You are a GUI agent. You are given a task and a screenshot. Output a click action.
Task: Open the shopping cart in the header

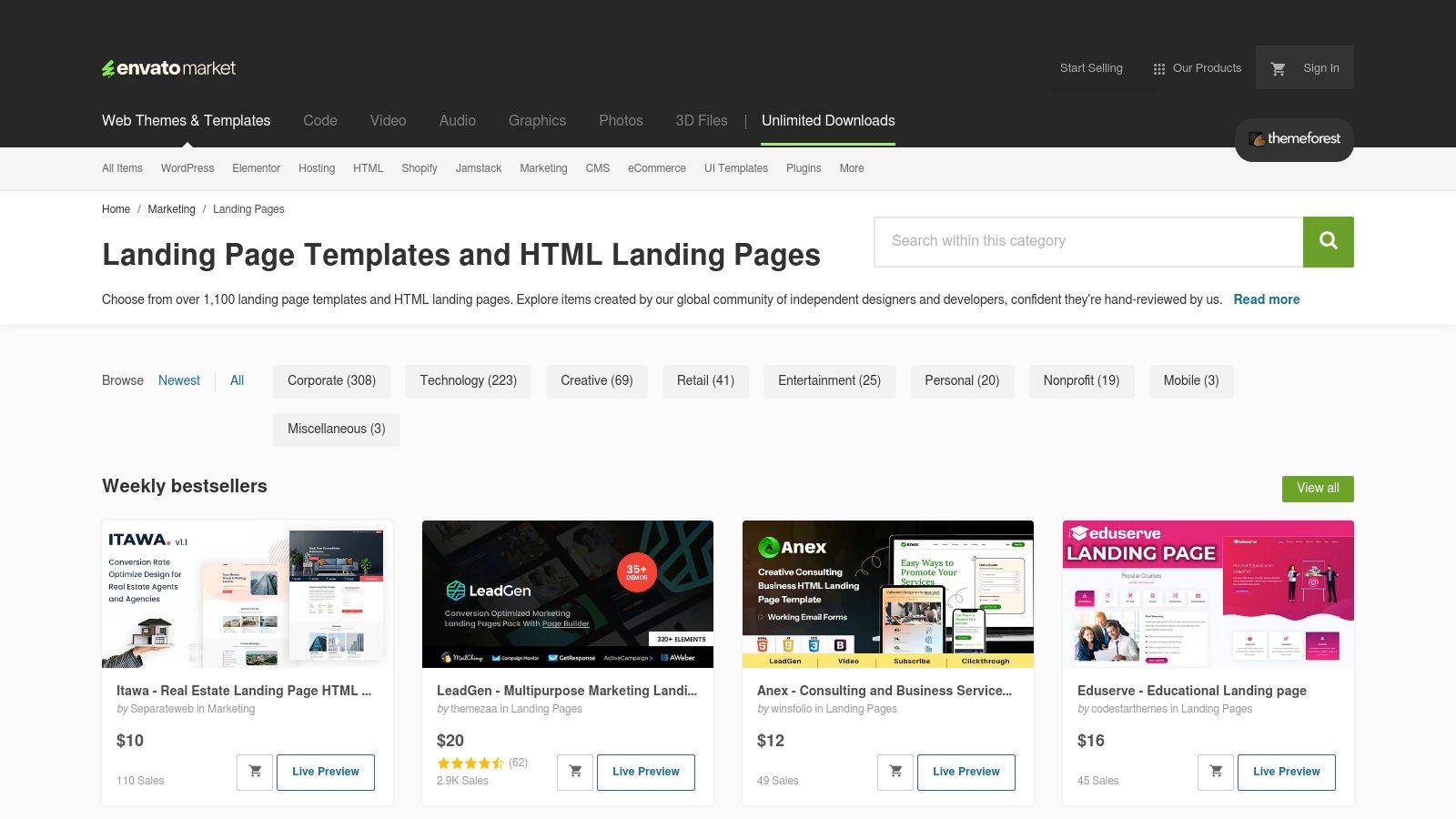(1278, 67)
